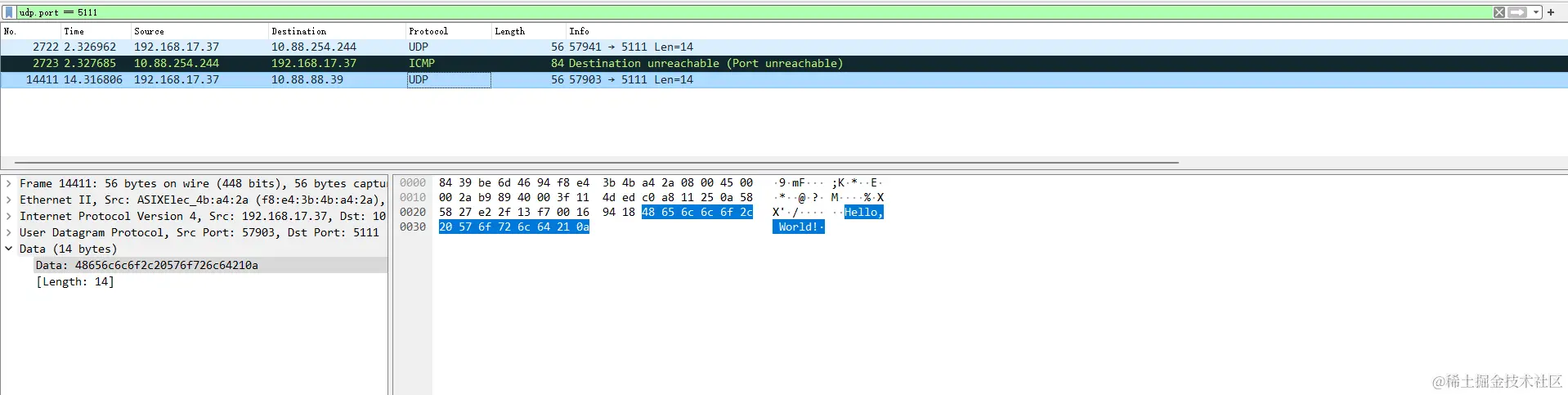Click time value 2.326962

90,47
